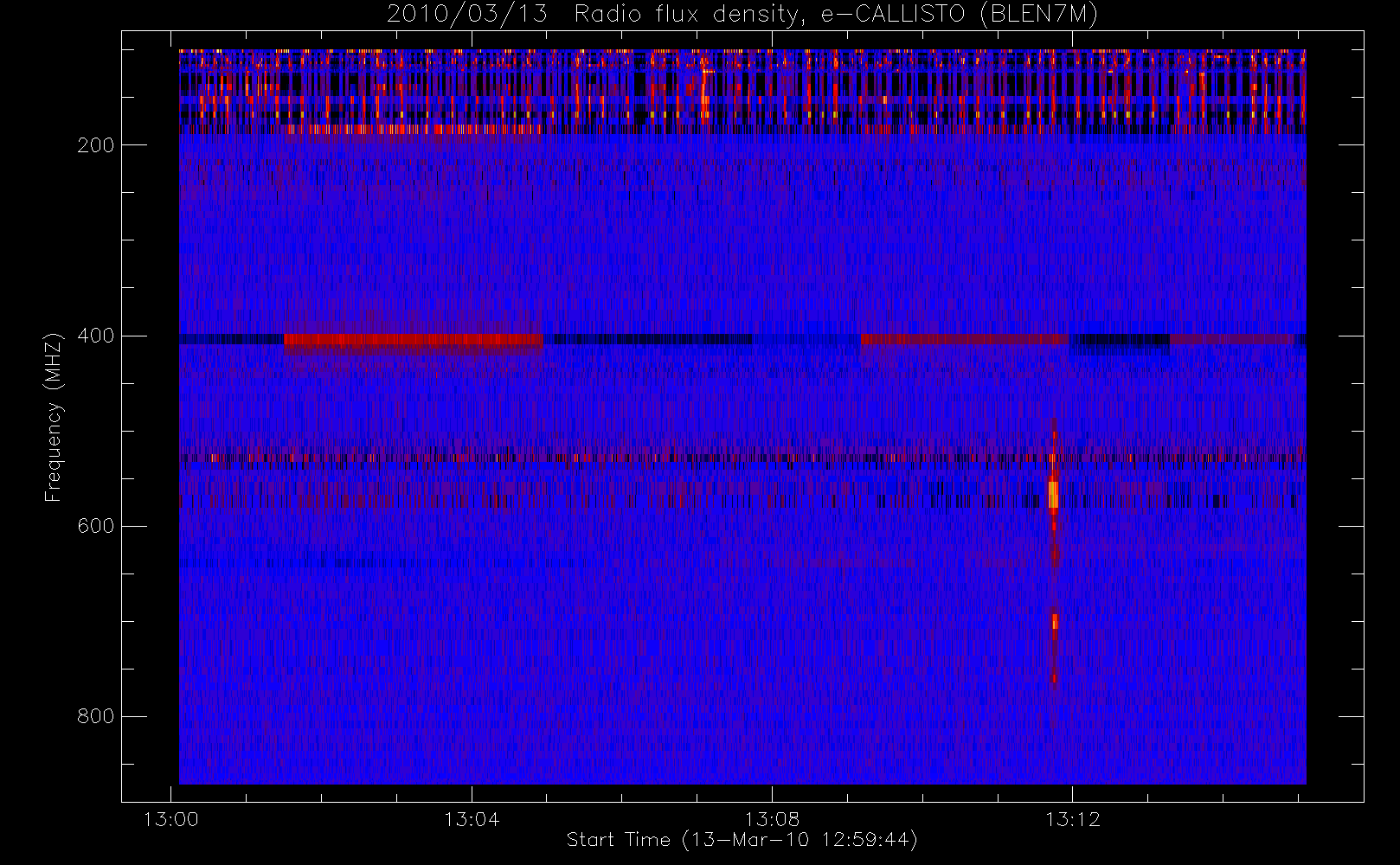Click the red 400 MHz band after 13:01

(x=413, y=340)
